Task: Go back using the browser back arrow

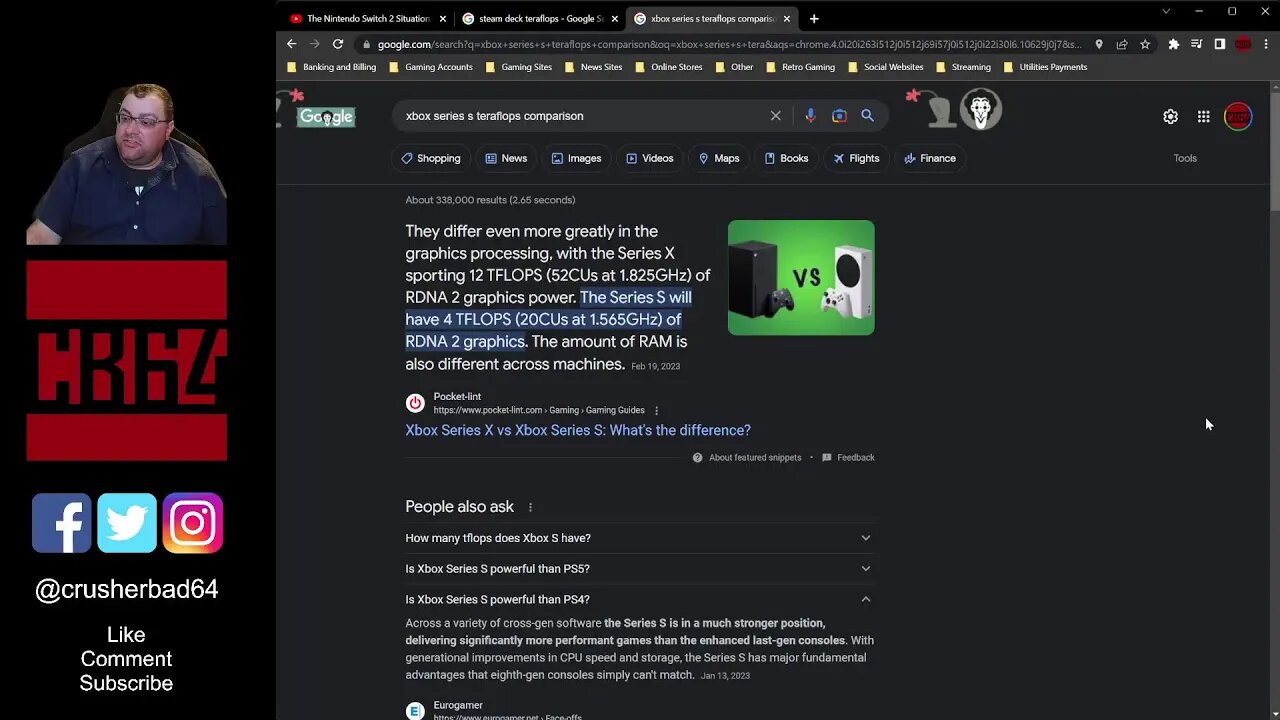Action: [x=291, y=44]
